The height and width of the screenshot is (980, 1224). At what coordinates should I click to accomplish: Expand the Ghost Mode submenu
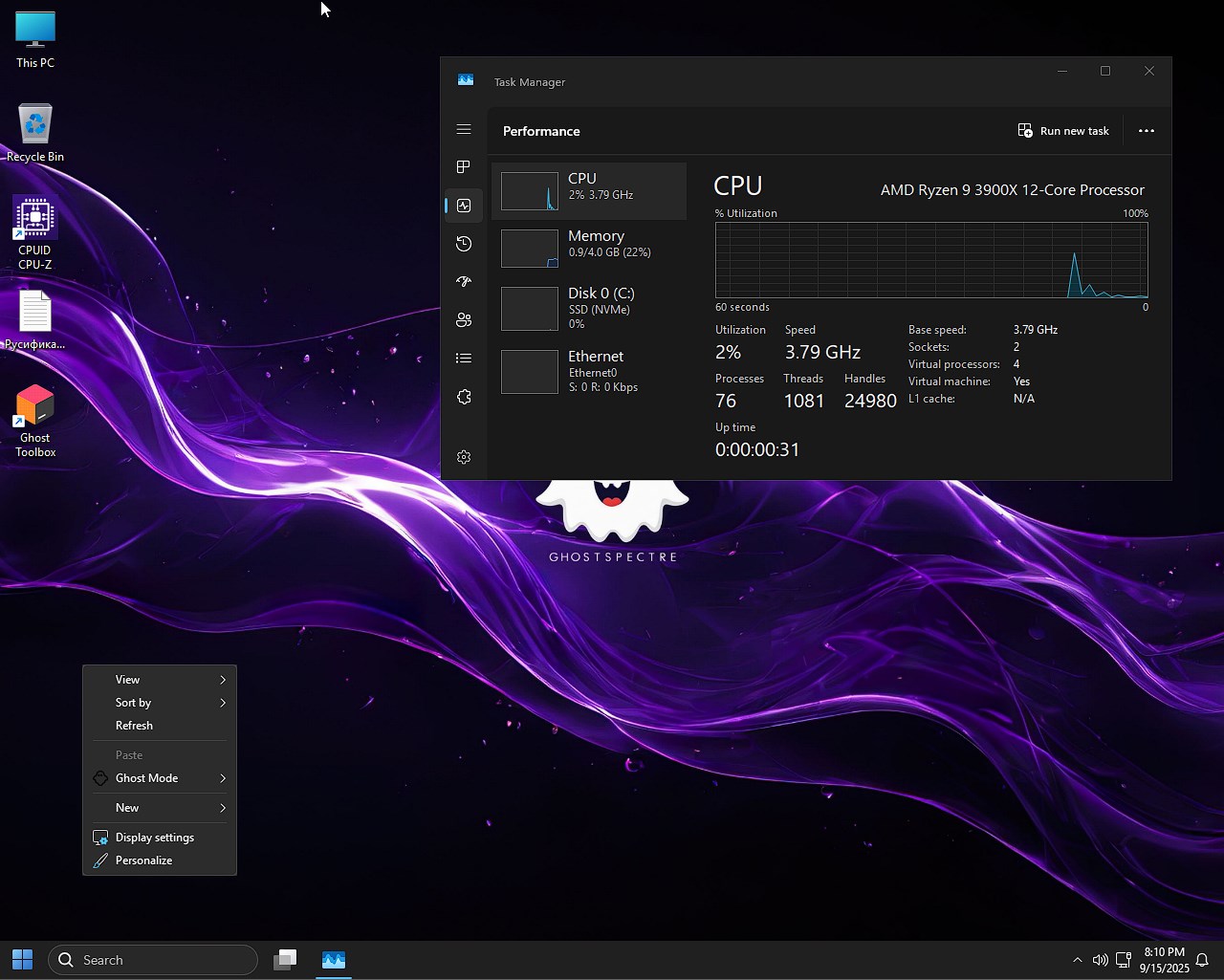click(158, 777)
